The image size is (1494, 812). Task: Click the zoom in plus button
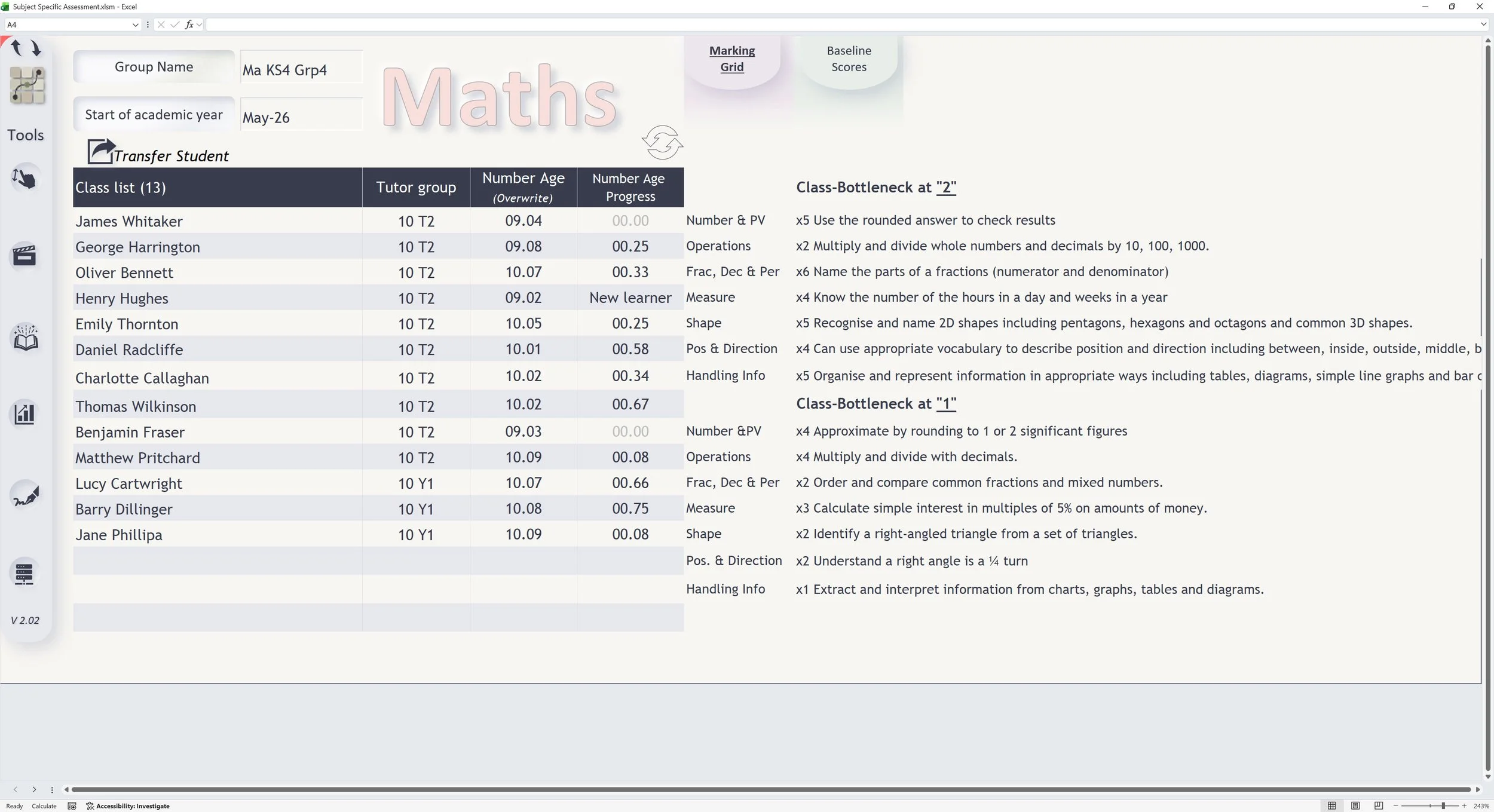tap(1464, 806)
